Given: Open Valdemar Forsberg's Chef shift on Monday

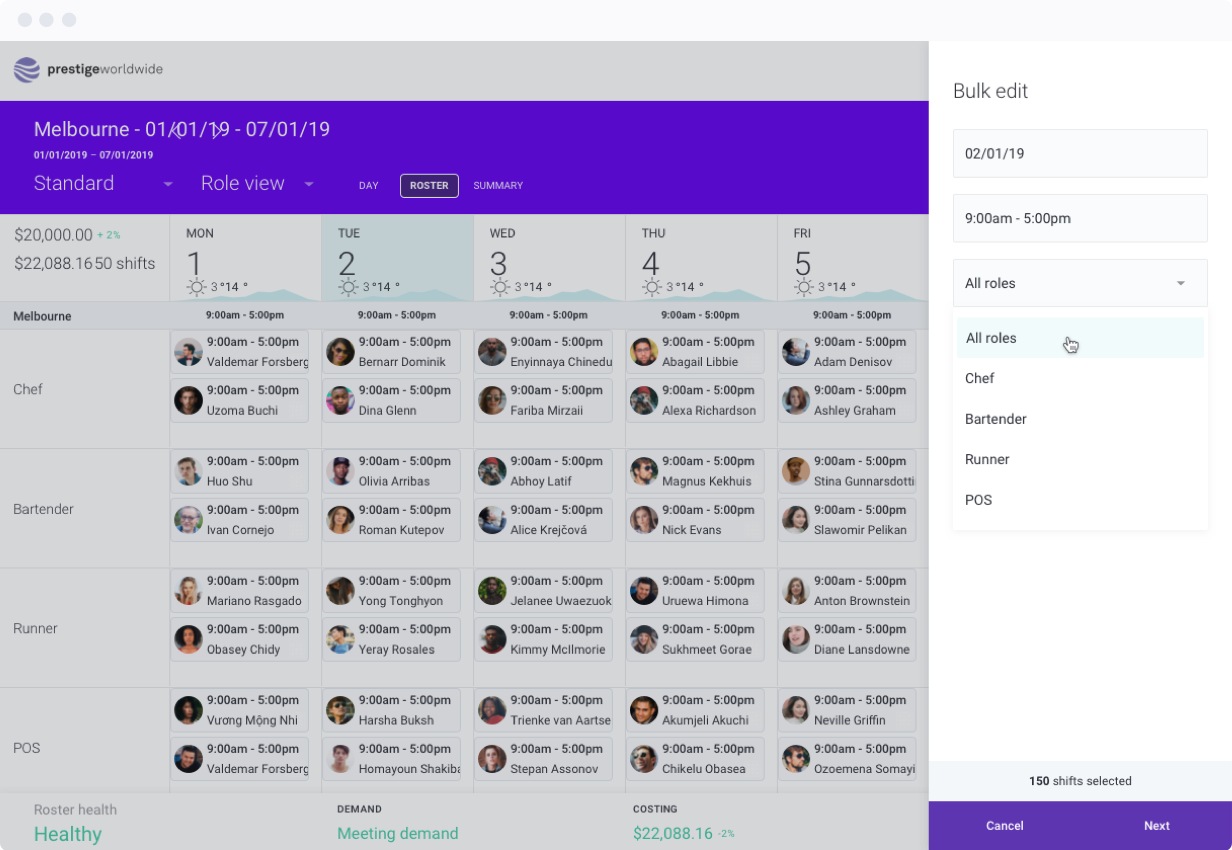Looking at the screenshot, I should pos(240,352).
